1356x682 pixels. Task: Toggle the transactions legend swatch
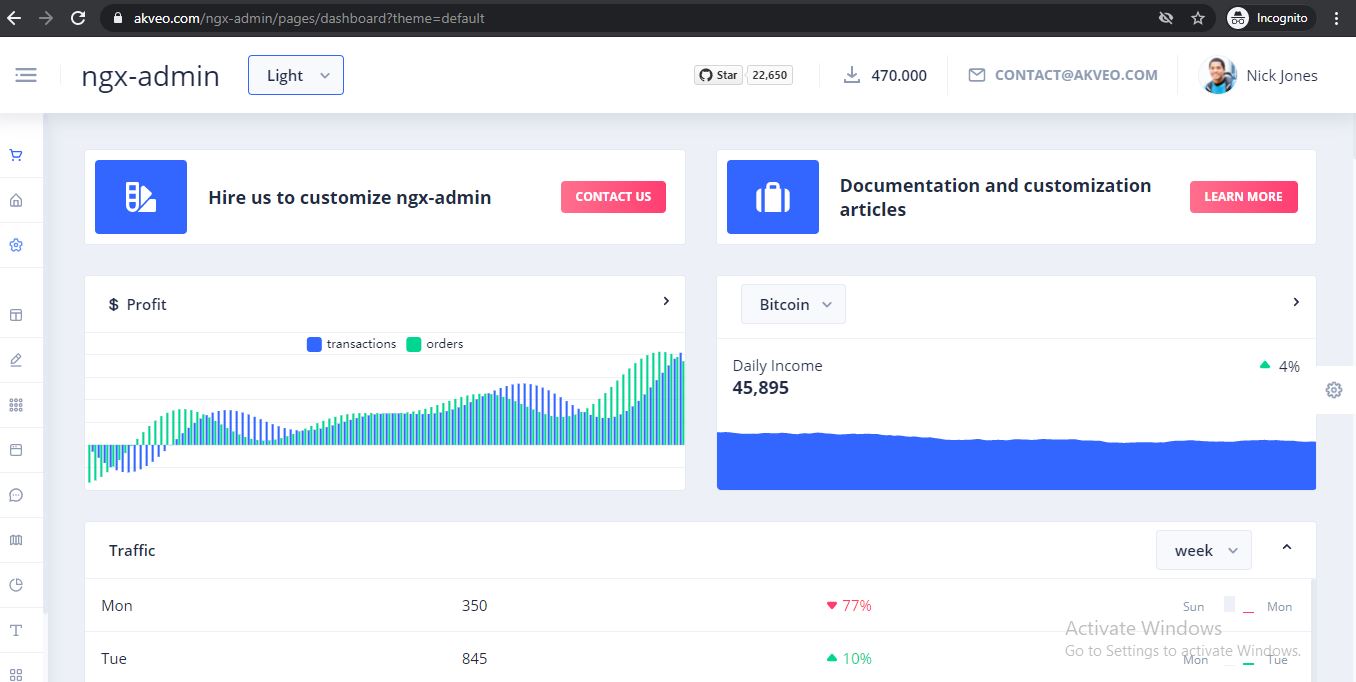click(x=314, y=344)
